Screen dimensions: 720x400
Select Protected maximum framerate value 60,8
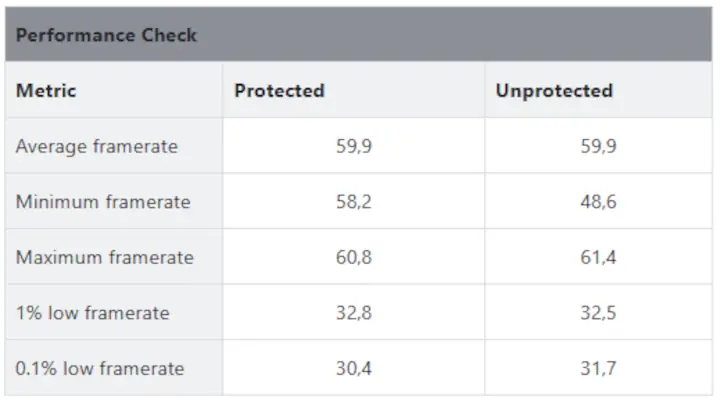click(354, 257)
